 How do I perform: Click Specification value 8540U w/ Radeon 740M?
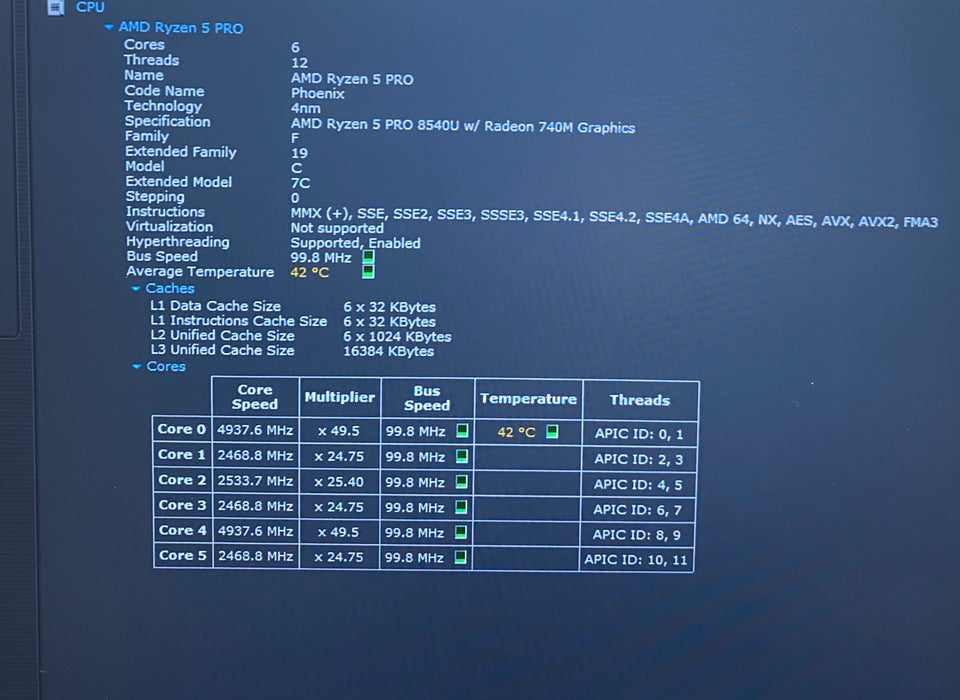[462, 126]
